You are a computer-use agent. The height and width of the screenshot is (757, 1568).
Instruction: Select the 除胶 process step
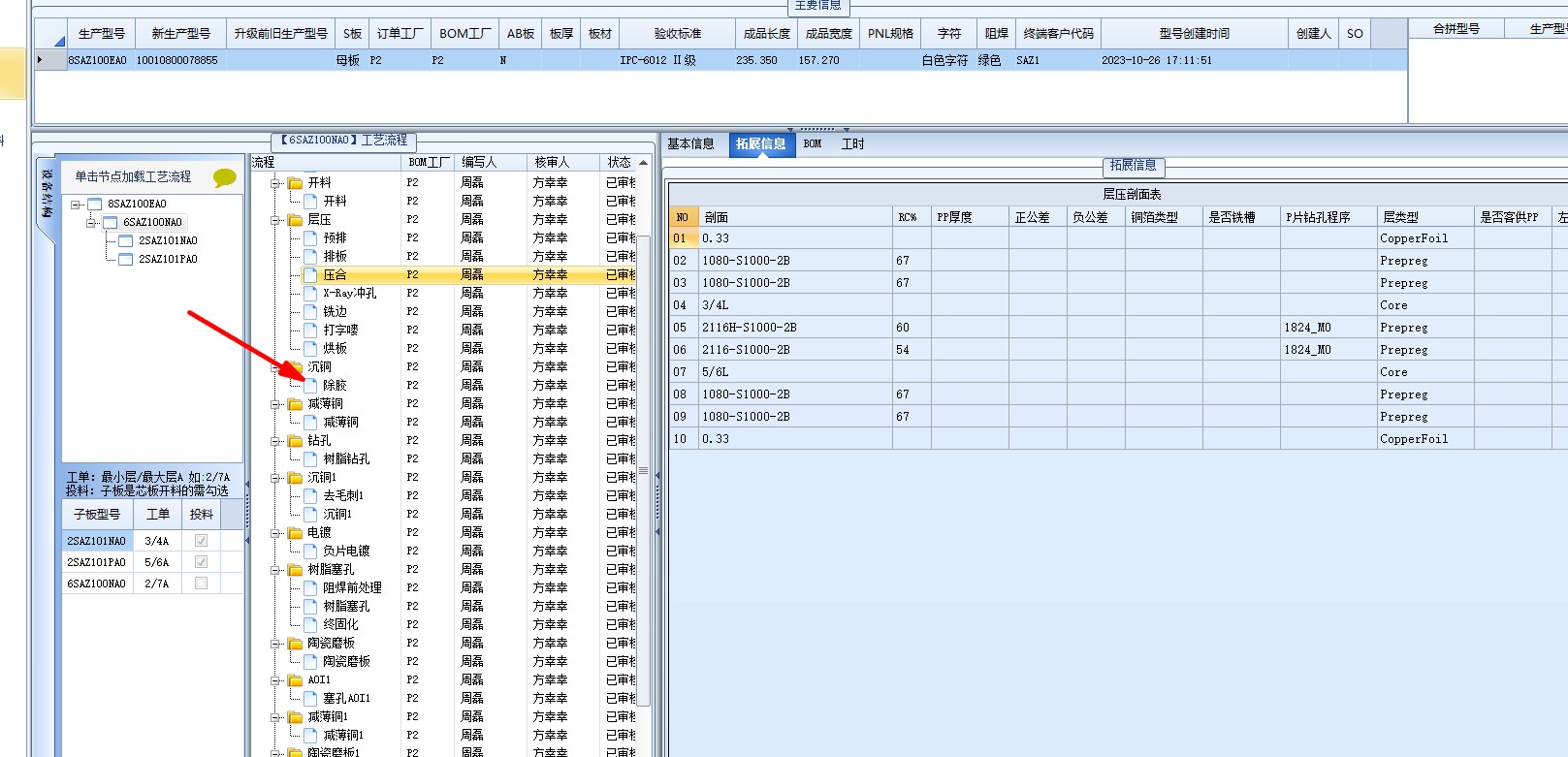(x=335, y=386)
